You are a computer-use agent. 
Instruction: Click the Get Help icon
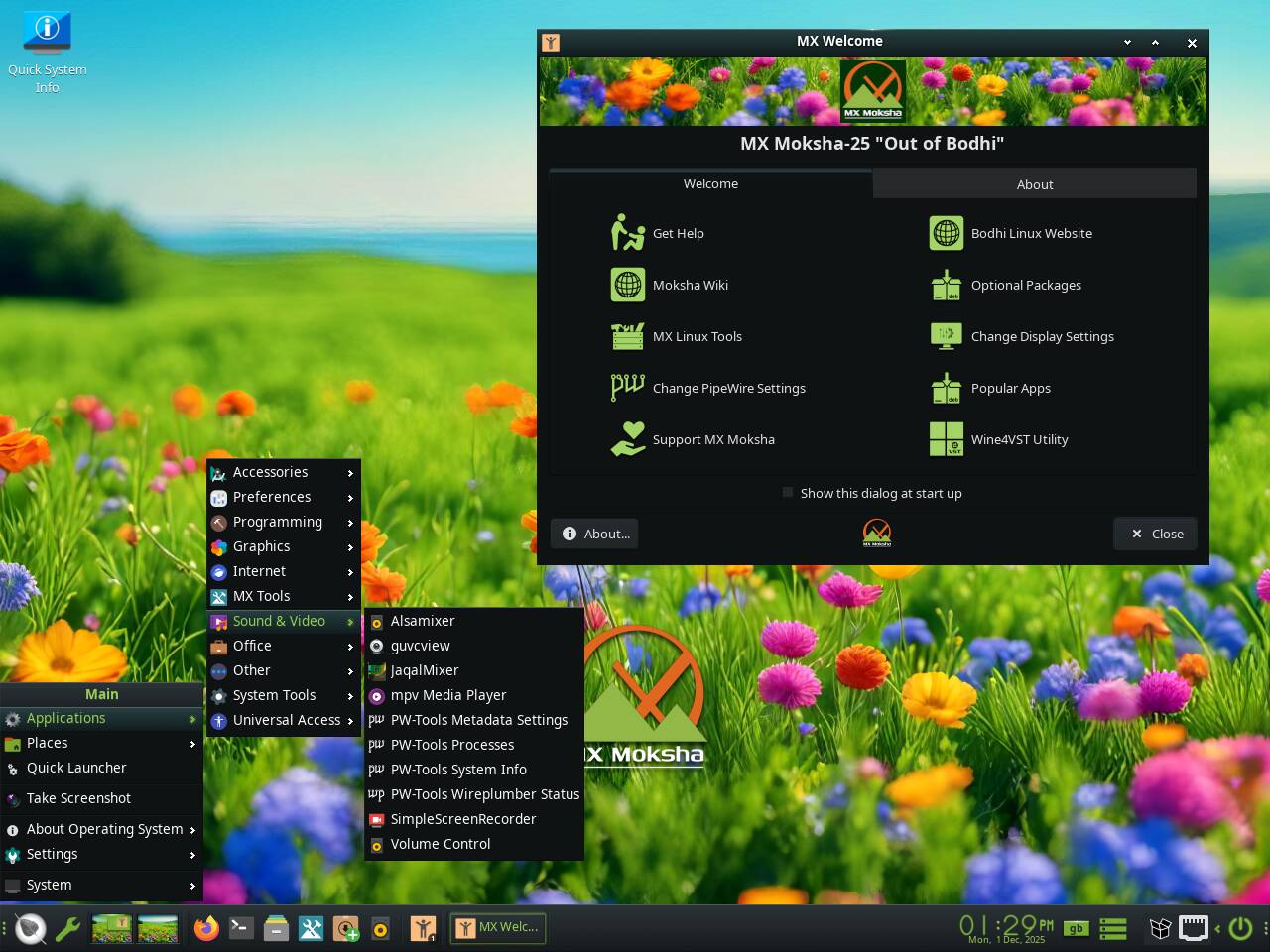[x=627, y=233]
